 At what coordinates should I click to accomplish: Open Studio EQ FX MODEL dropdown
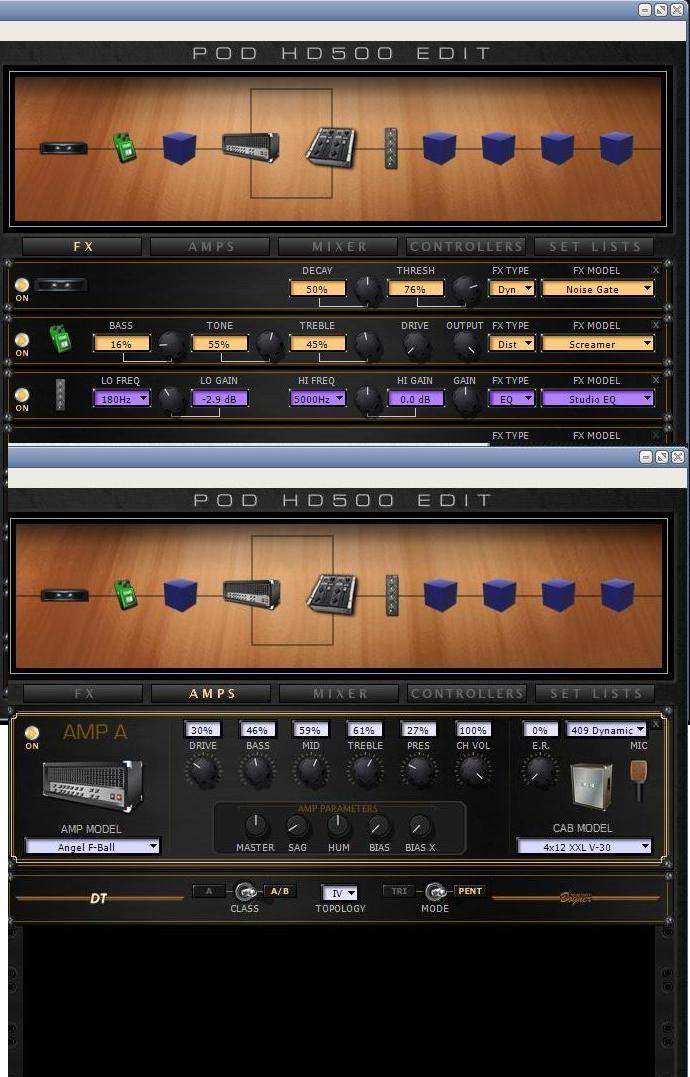[x=597, y=398]
